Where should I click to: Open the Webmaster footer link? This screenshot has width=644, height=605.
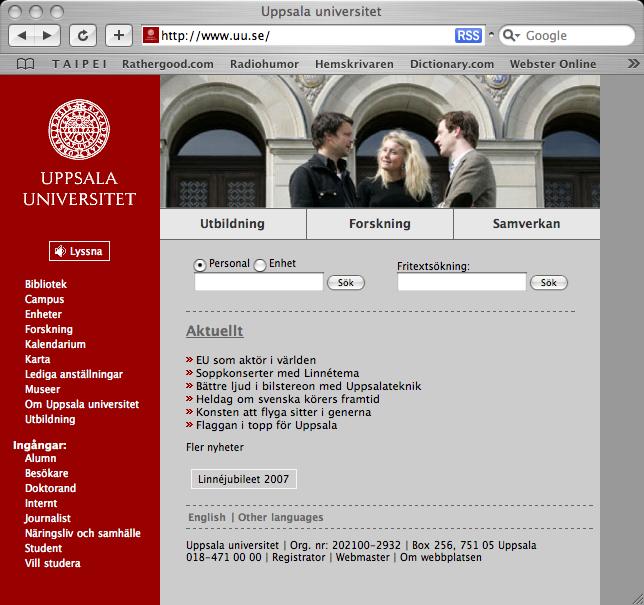tap(362, 557)
